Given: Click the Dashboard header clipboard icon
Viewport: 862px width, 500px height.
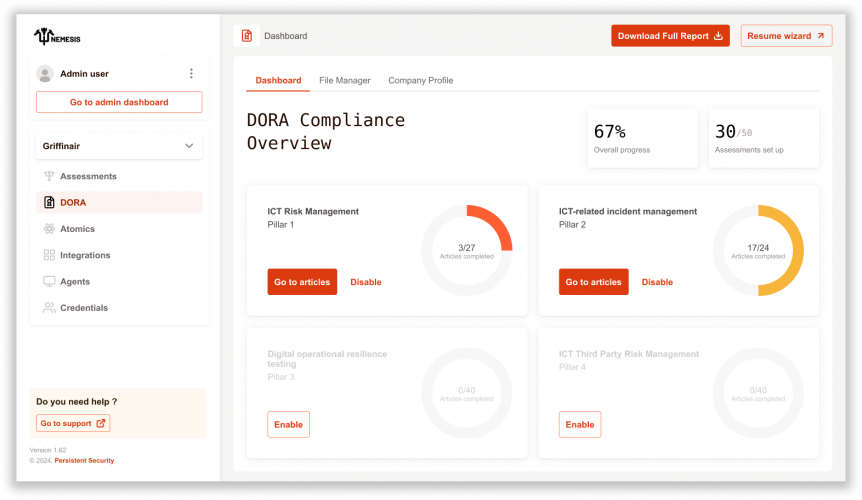Looking at the screenshot, I should click(247, 36).
